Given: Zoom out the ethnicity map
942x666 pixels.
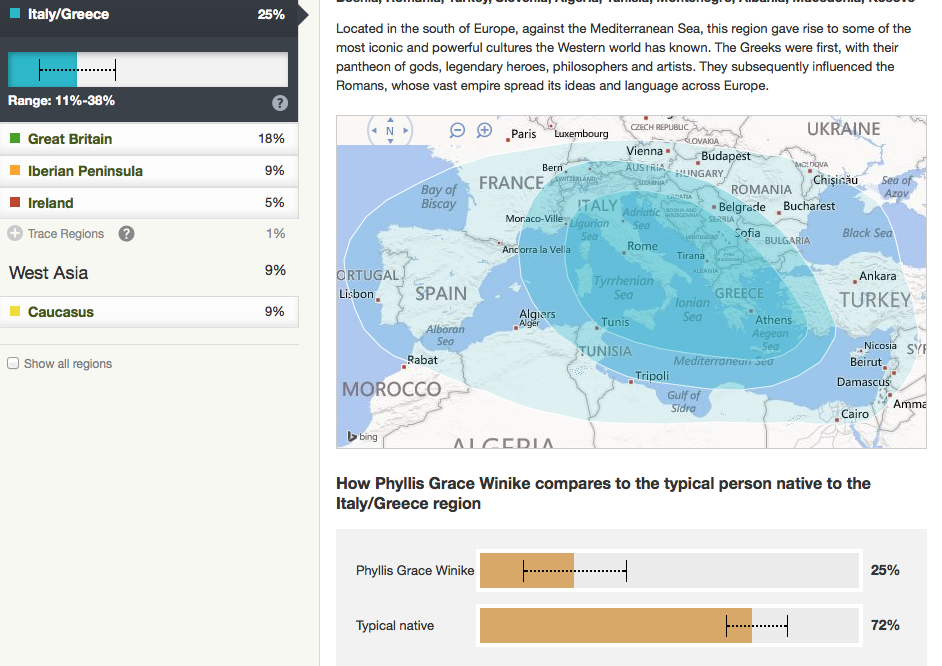Looking at the screenshot, I should (457, 130).
